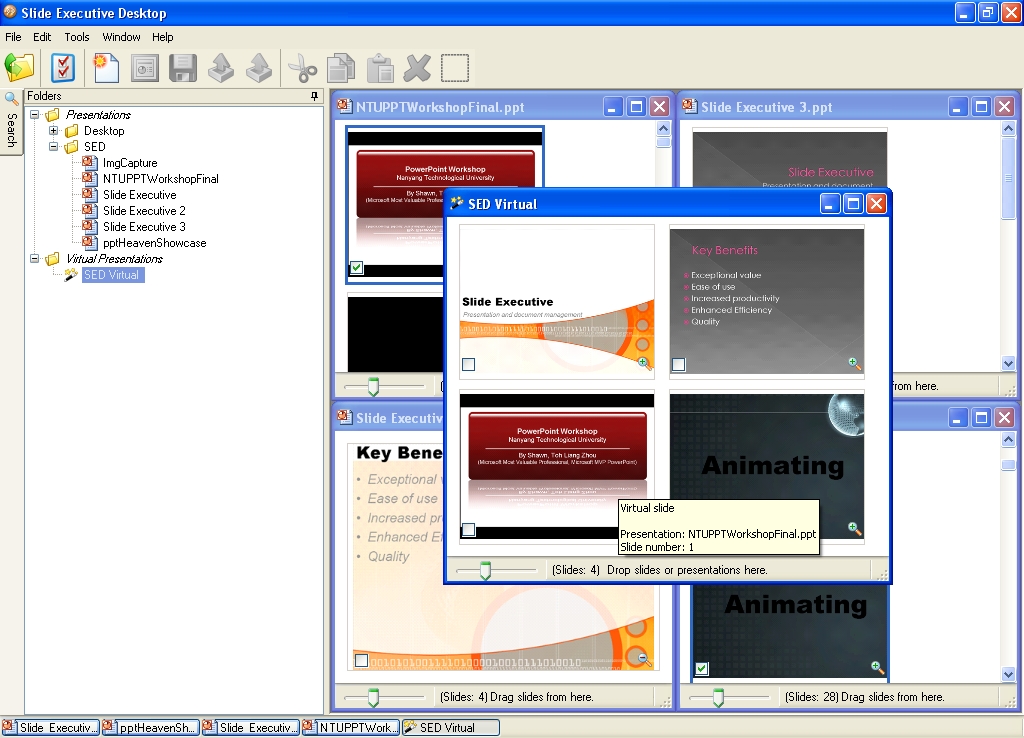Click the NTUPPTWorkshopFinal.ppt window title icon
Viewport: 1024px width, 738px height.
click(345, 106)
